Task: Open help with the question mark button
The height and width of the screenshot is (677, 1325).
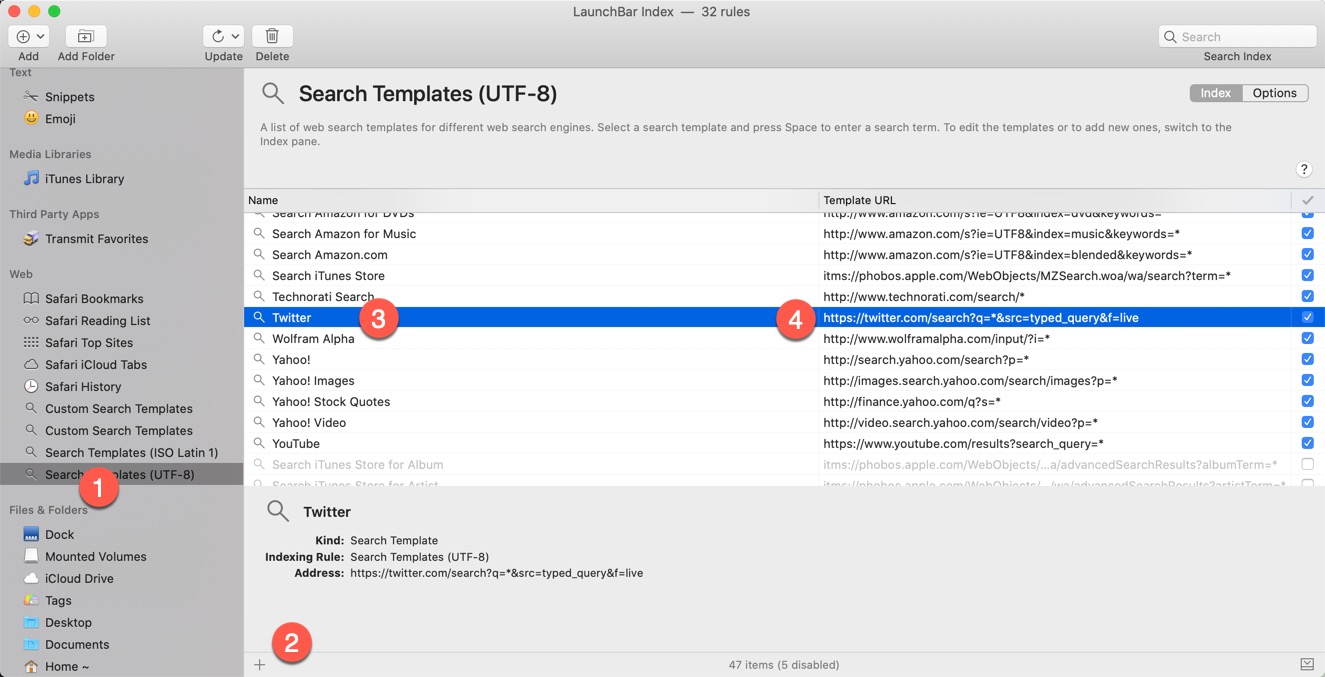Action: [1304, 169]
